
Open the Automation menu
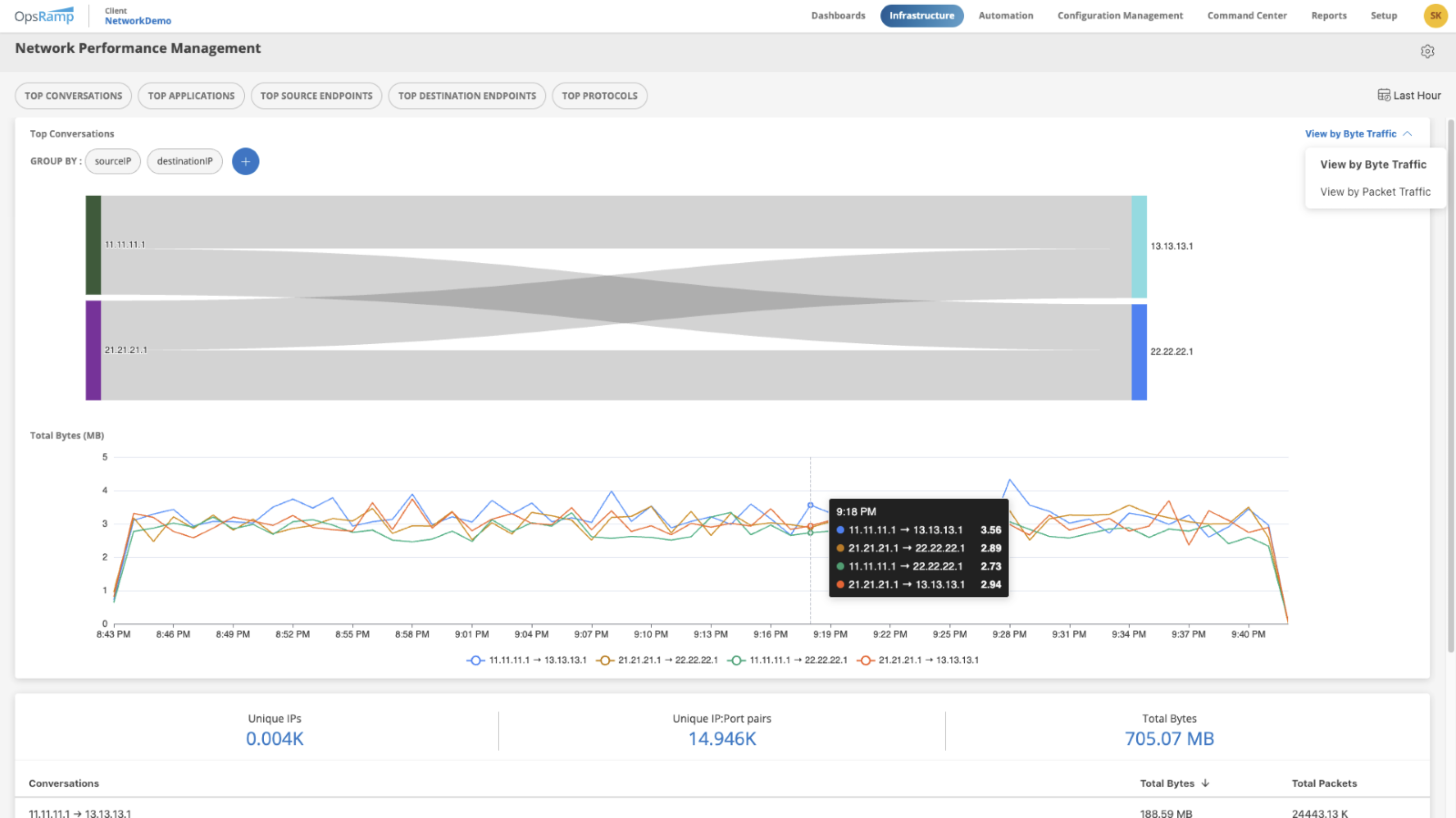tap(1005, 16)
